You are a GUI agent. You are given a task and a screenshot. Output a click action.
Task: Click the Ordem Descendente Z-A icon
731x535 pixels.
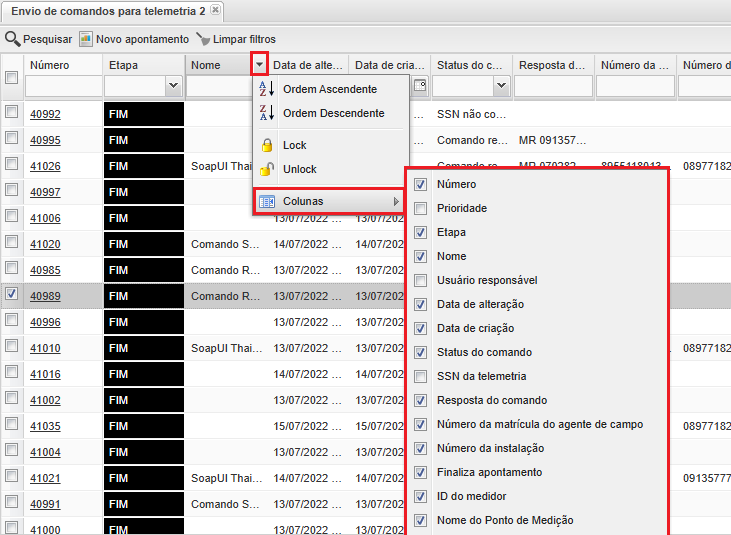pyautogui.click(x=267, y=113)
